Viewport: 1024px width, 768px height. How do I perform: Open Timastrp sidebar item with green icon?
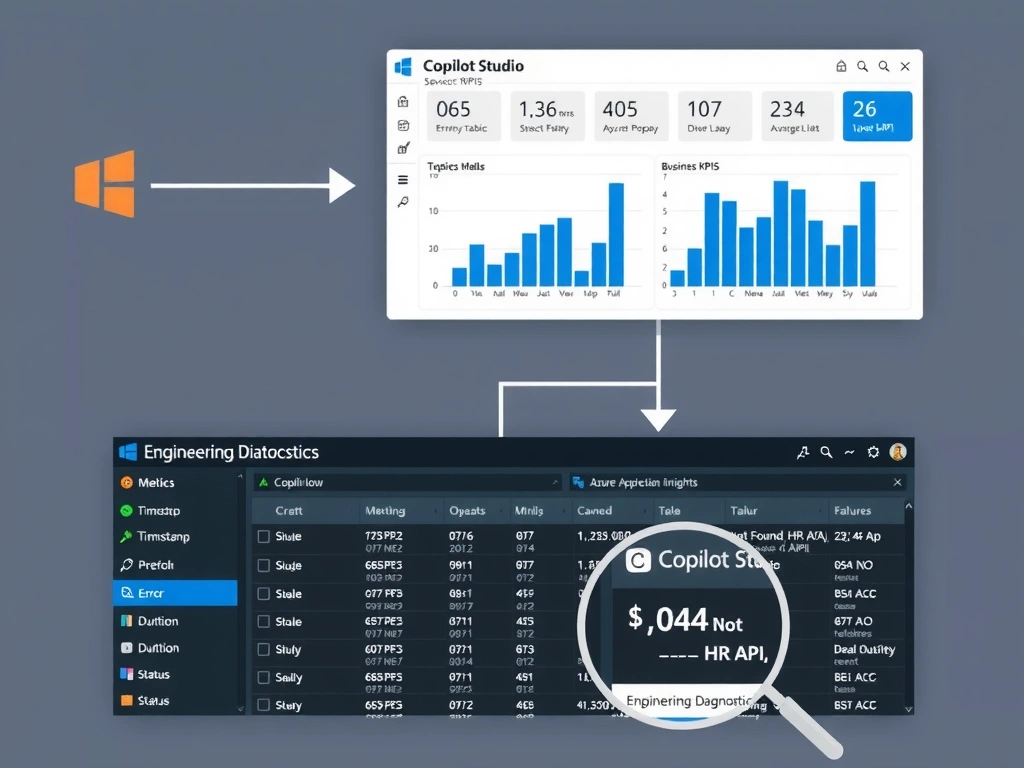tap(176, 511)
